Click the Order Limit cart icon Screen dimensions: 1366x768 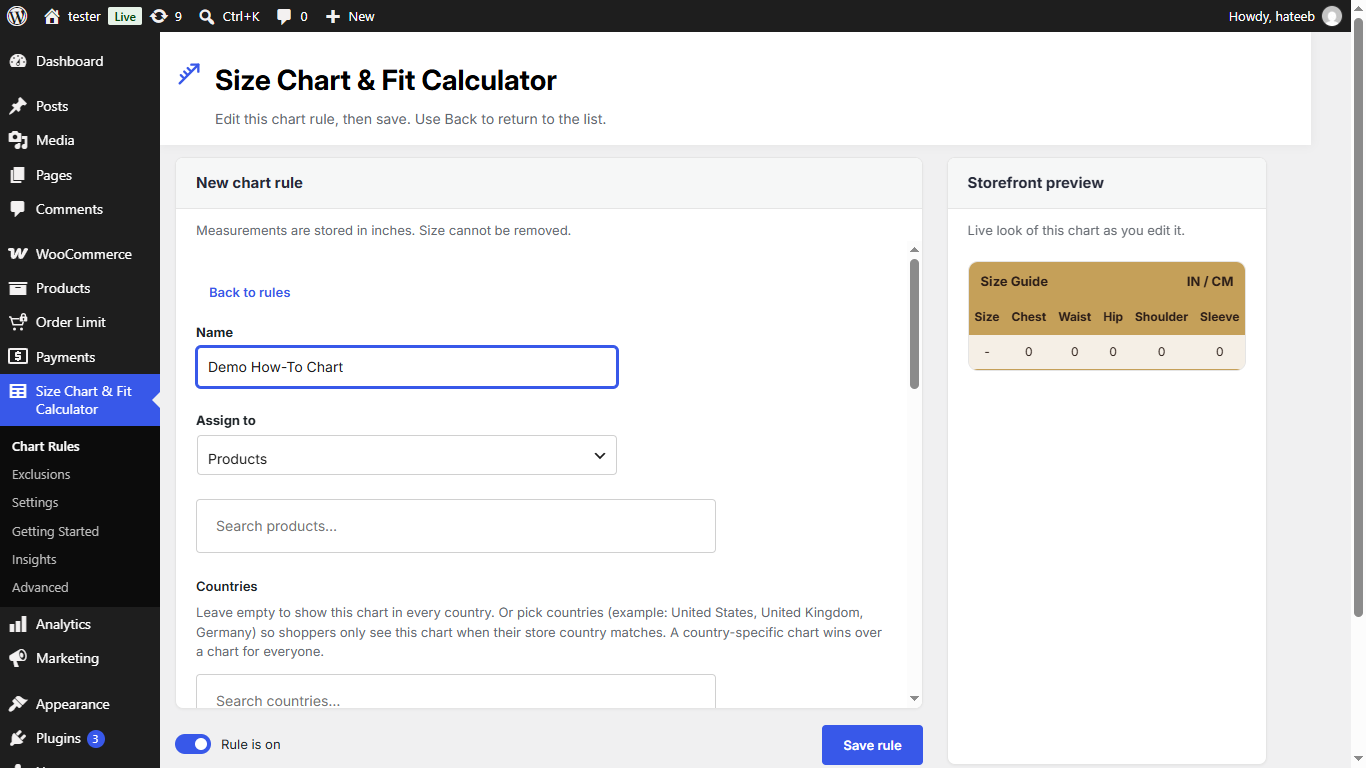point(18,322)
